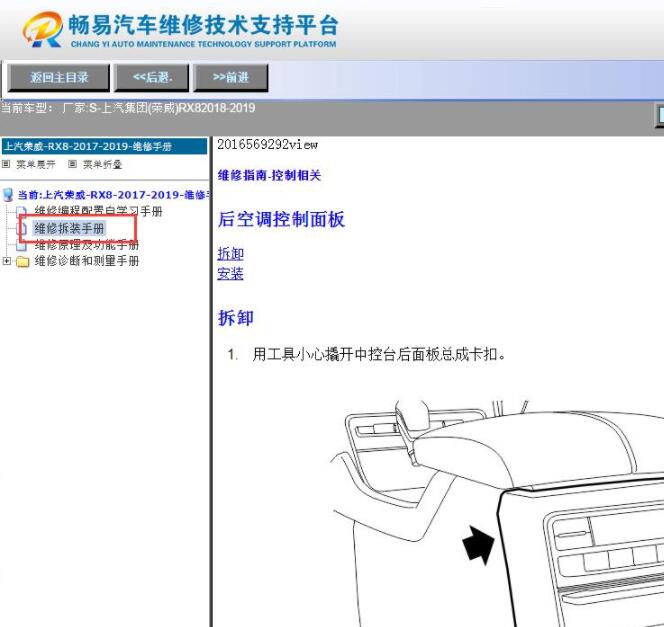Viewport: 664px width, 627px height.
Task: Open 维修拆装手册 tree item
Action: click(x=69, y=229)
